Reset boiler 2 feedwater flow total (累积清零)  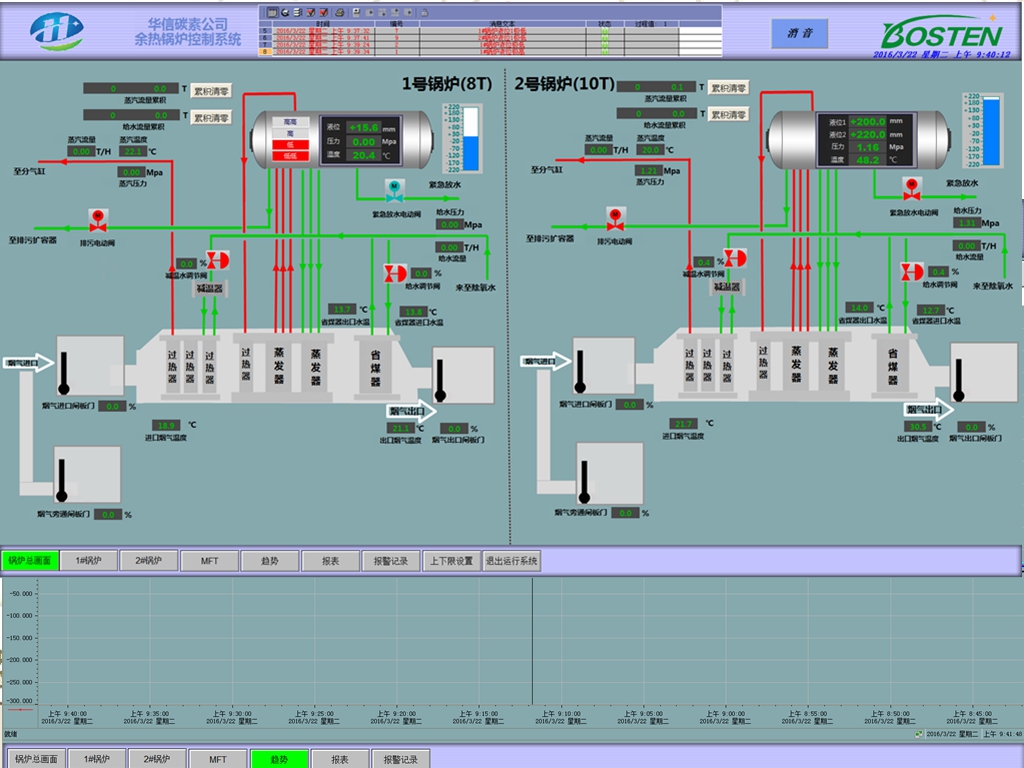pos(729,115)
